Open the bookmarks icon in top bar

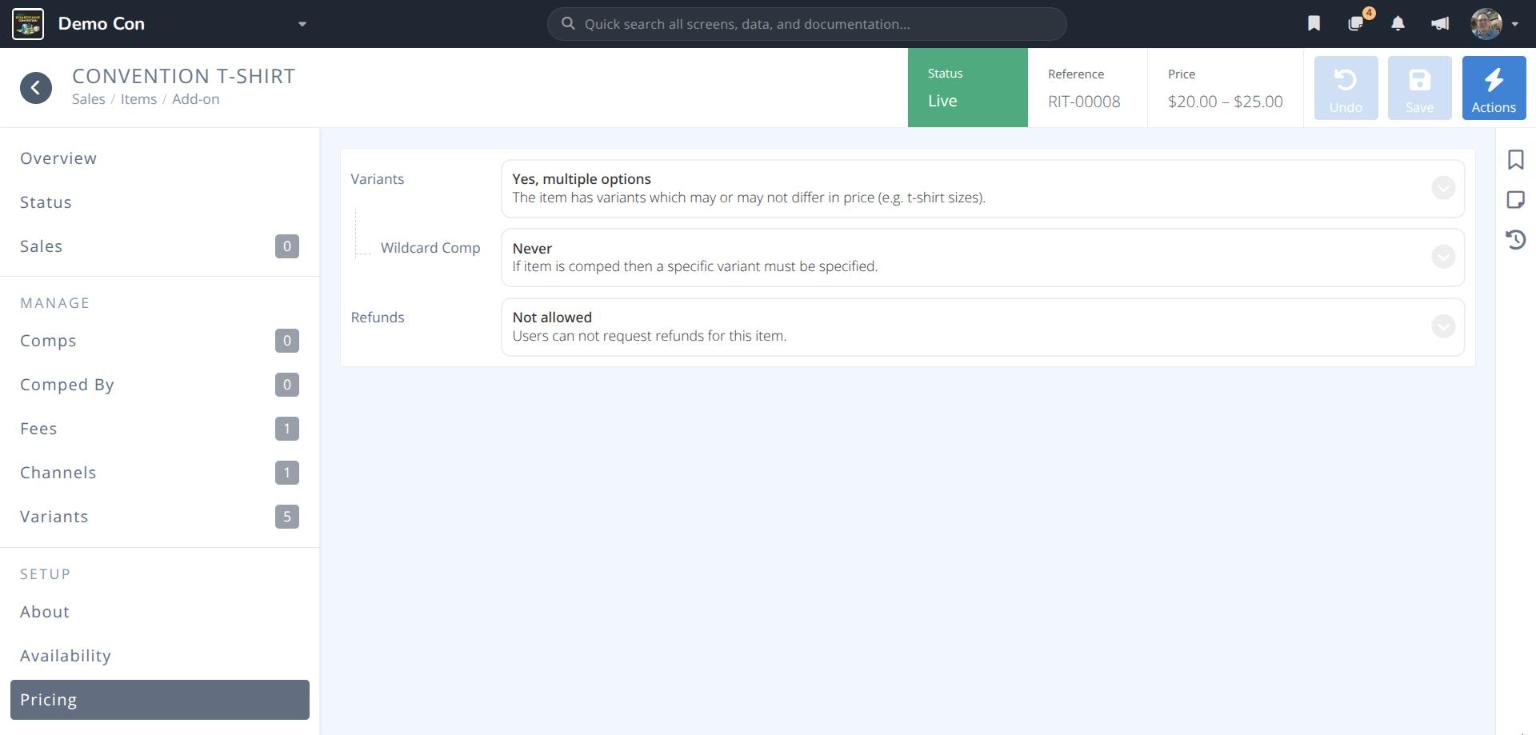(x=1314, y=24)
